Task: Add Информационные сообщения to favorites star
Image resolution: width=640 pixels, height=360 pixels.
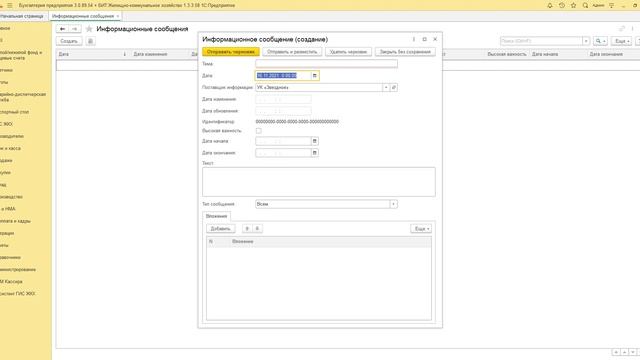Action: click(x=89, y=29)
